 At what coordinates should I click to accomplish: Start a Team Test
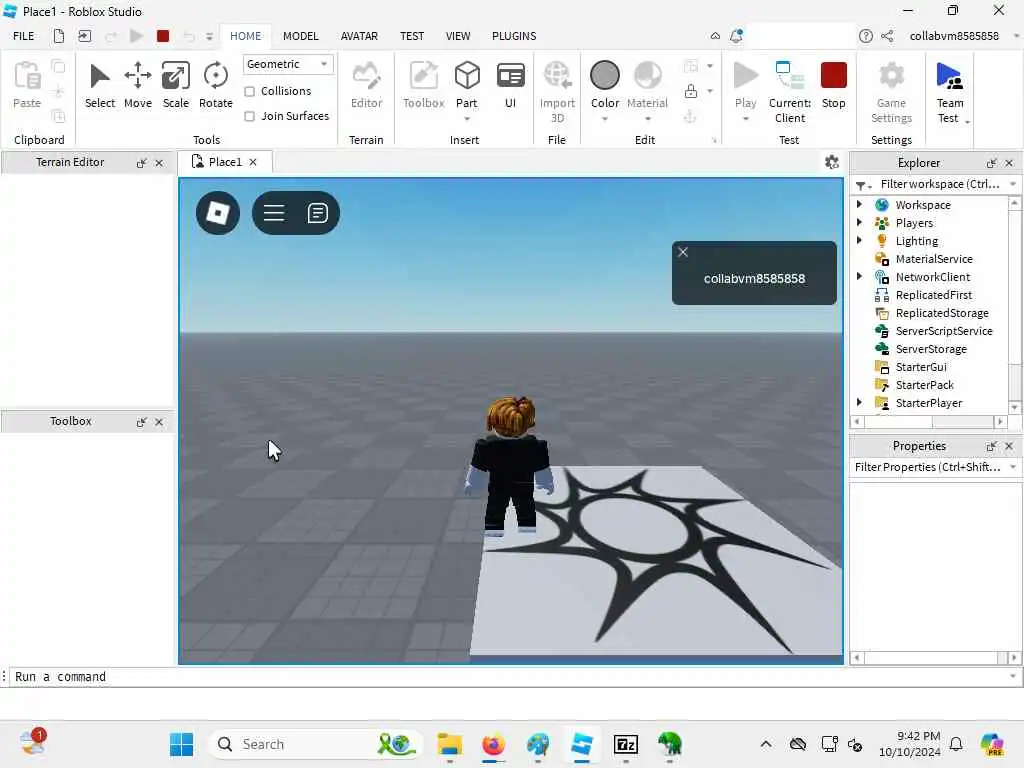[x=949, y=91]
